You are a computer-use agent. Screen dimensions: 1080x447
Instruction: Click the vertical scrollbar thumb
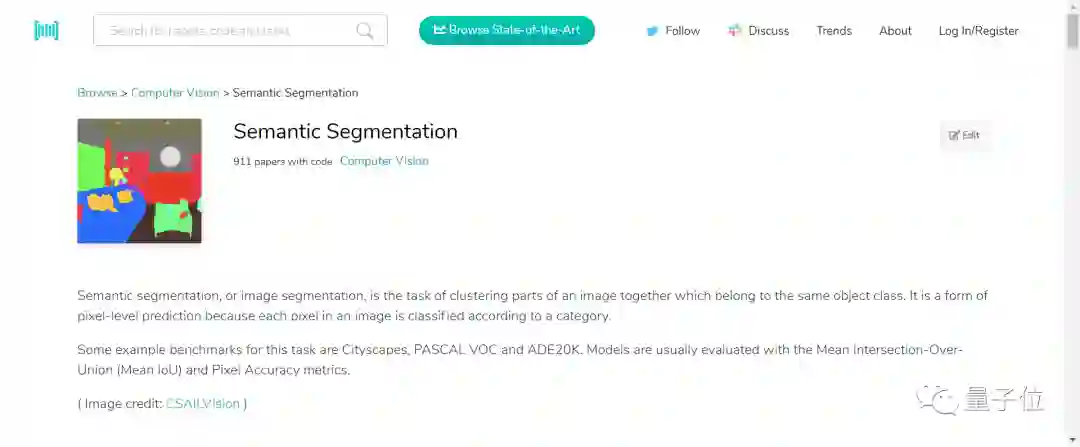click(x=1072, y=30)
